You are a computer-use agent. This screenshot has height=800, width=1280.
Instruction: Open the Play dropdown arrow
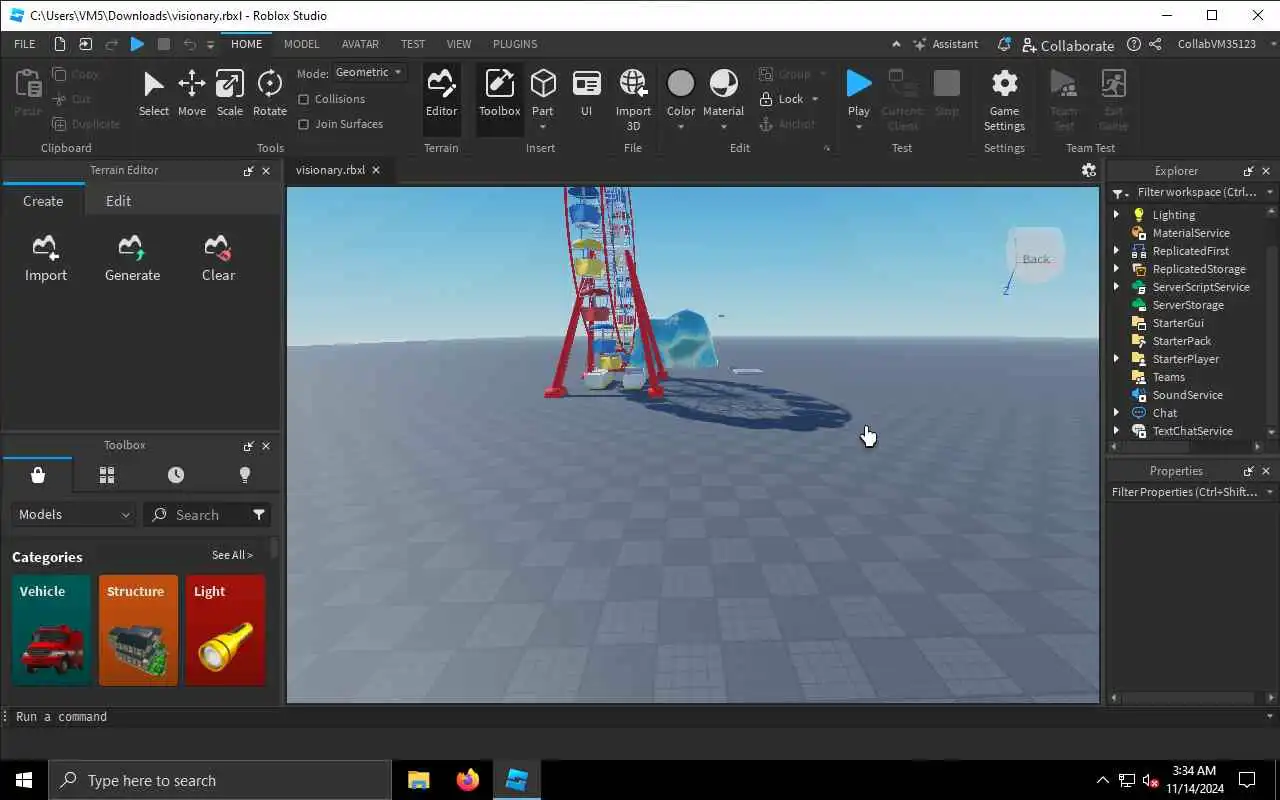point(858,126)
